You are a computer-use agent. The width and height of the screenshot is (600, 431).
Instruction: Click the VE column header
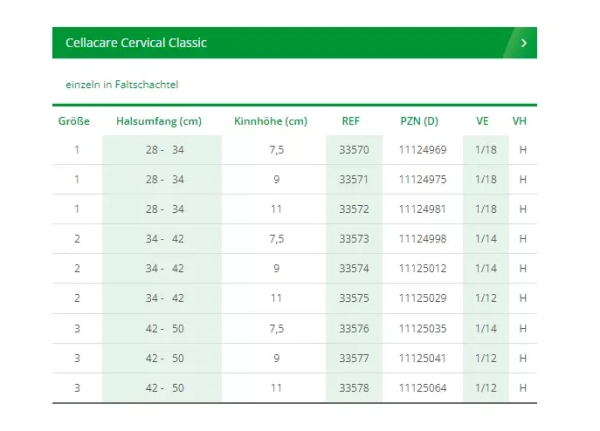[x=483, y=121]
